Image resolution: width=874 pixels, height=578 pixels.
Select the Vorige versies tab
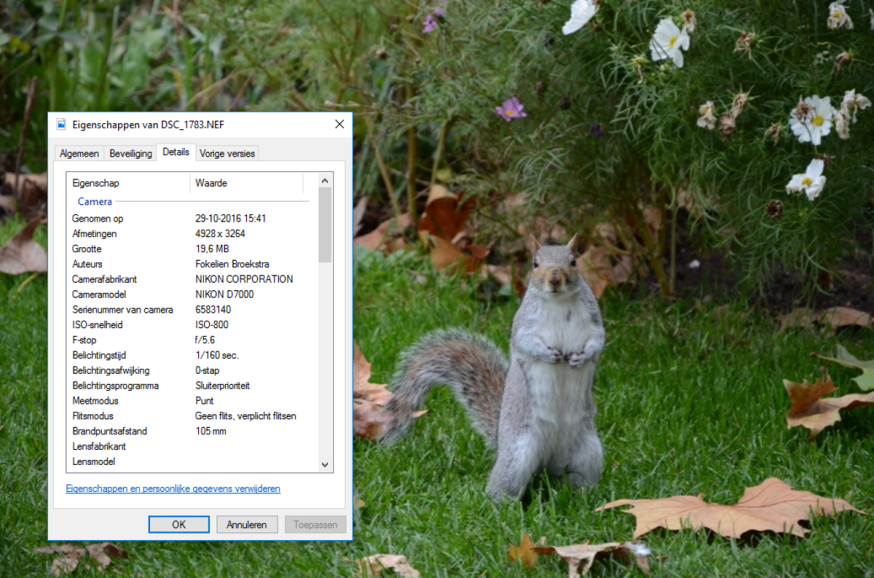coord(227,153)
